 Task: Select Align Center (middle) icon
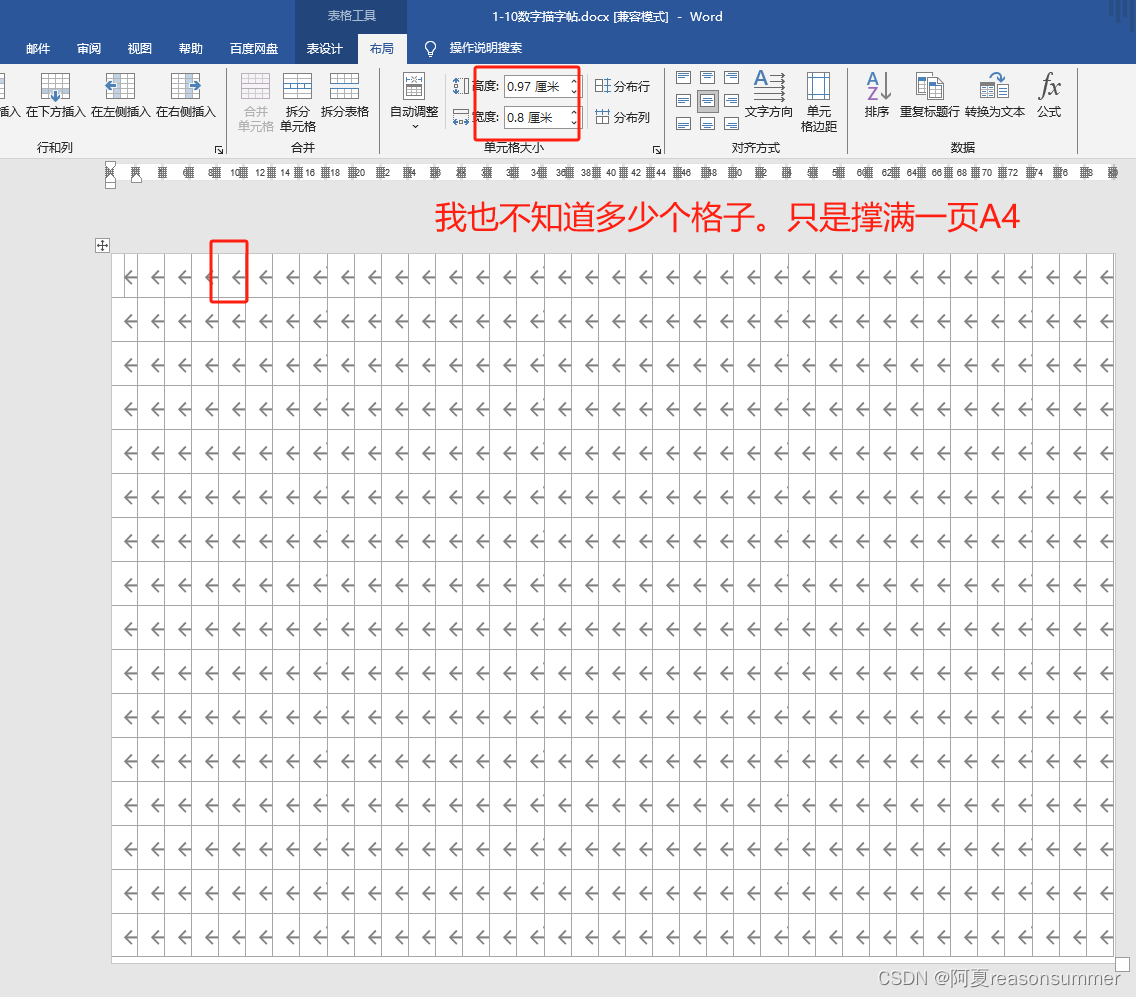(708, 101)
